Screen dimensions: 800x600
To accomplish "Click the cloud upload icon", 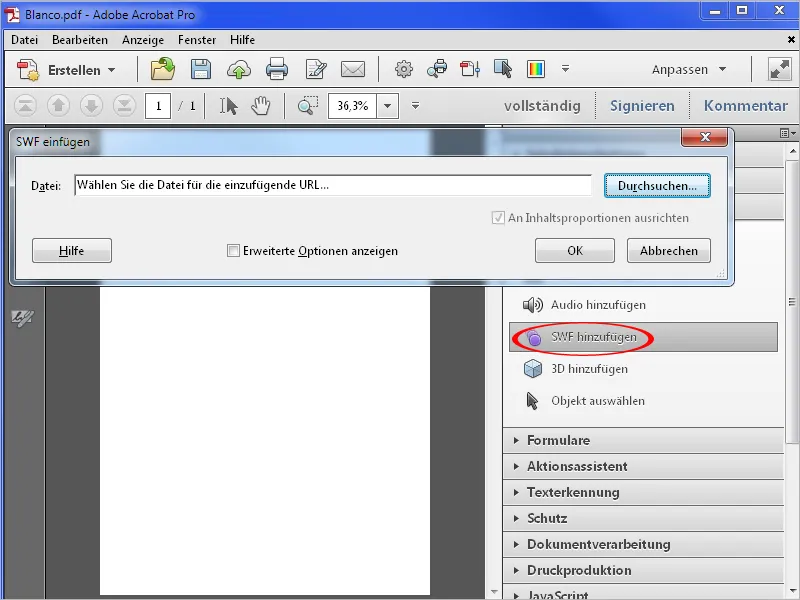I will coord(239,69).
